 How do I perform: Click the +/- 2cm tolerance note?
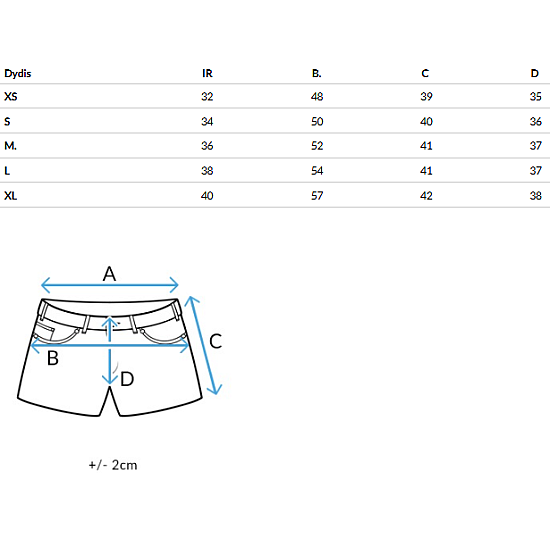(x=113, y=465)
